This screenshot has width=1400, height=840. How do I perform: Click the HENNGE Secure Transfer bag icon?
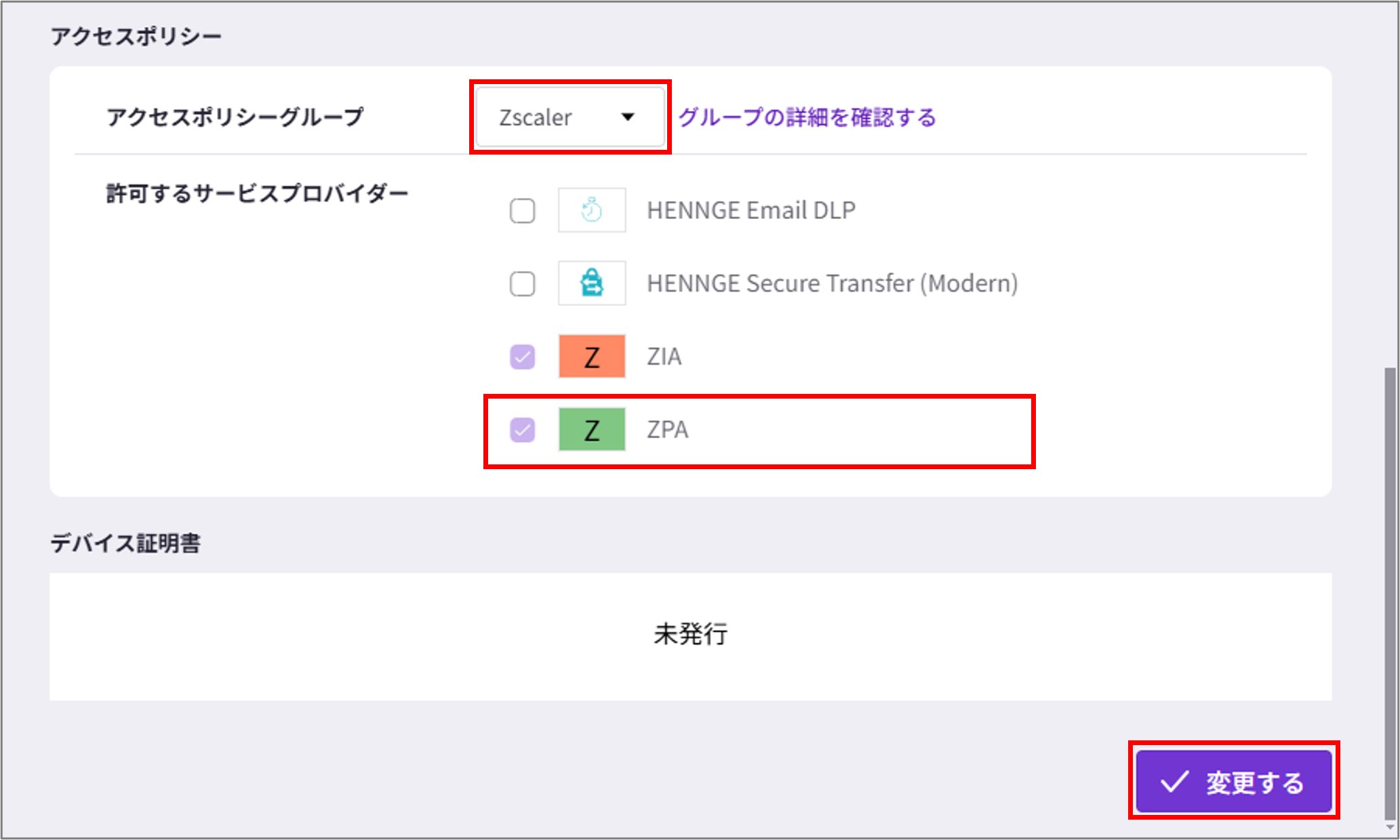pos(592,283)
